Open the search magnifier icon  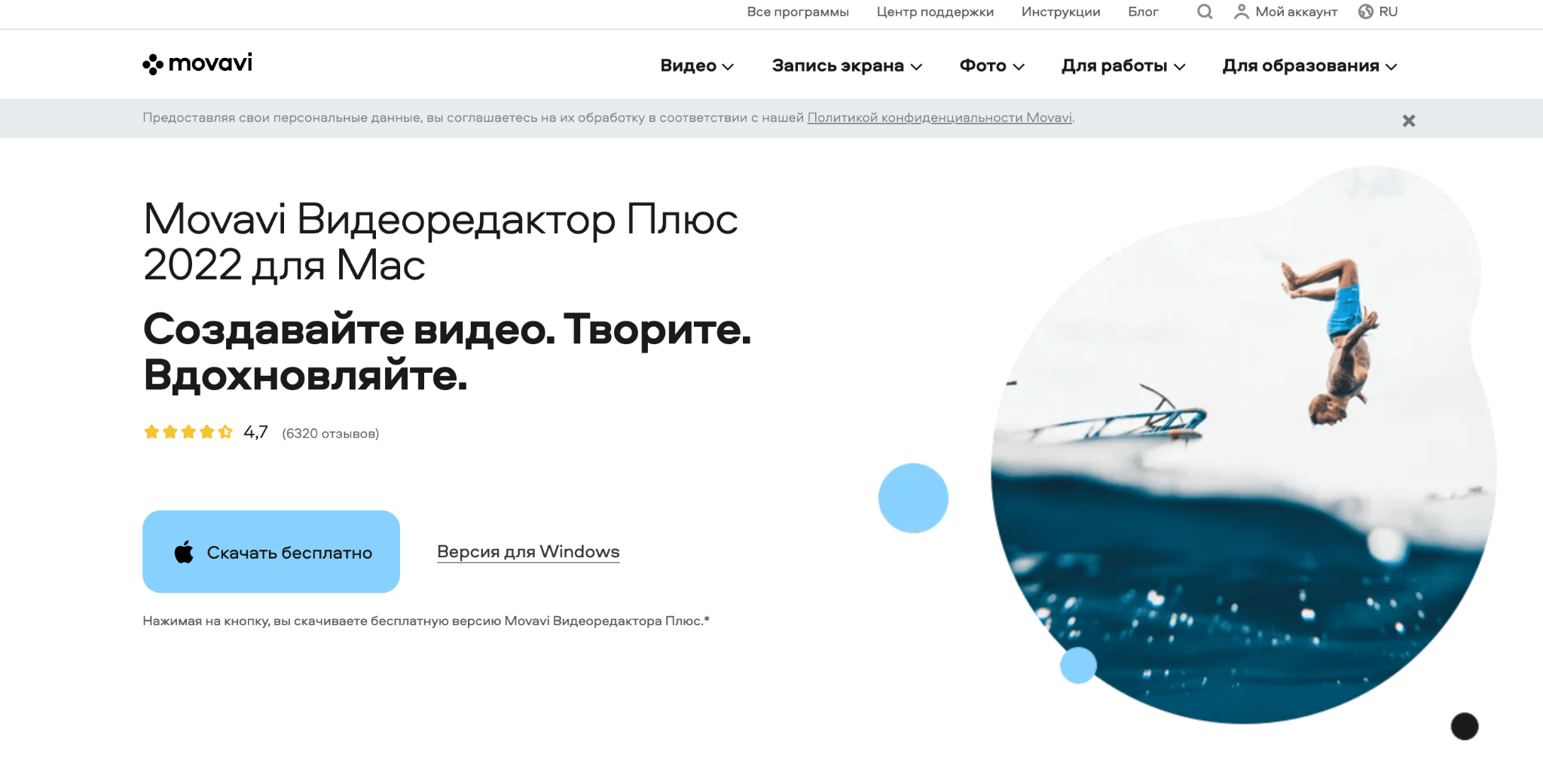pos(1205,11)
